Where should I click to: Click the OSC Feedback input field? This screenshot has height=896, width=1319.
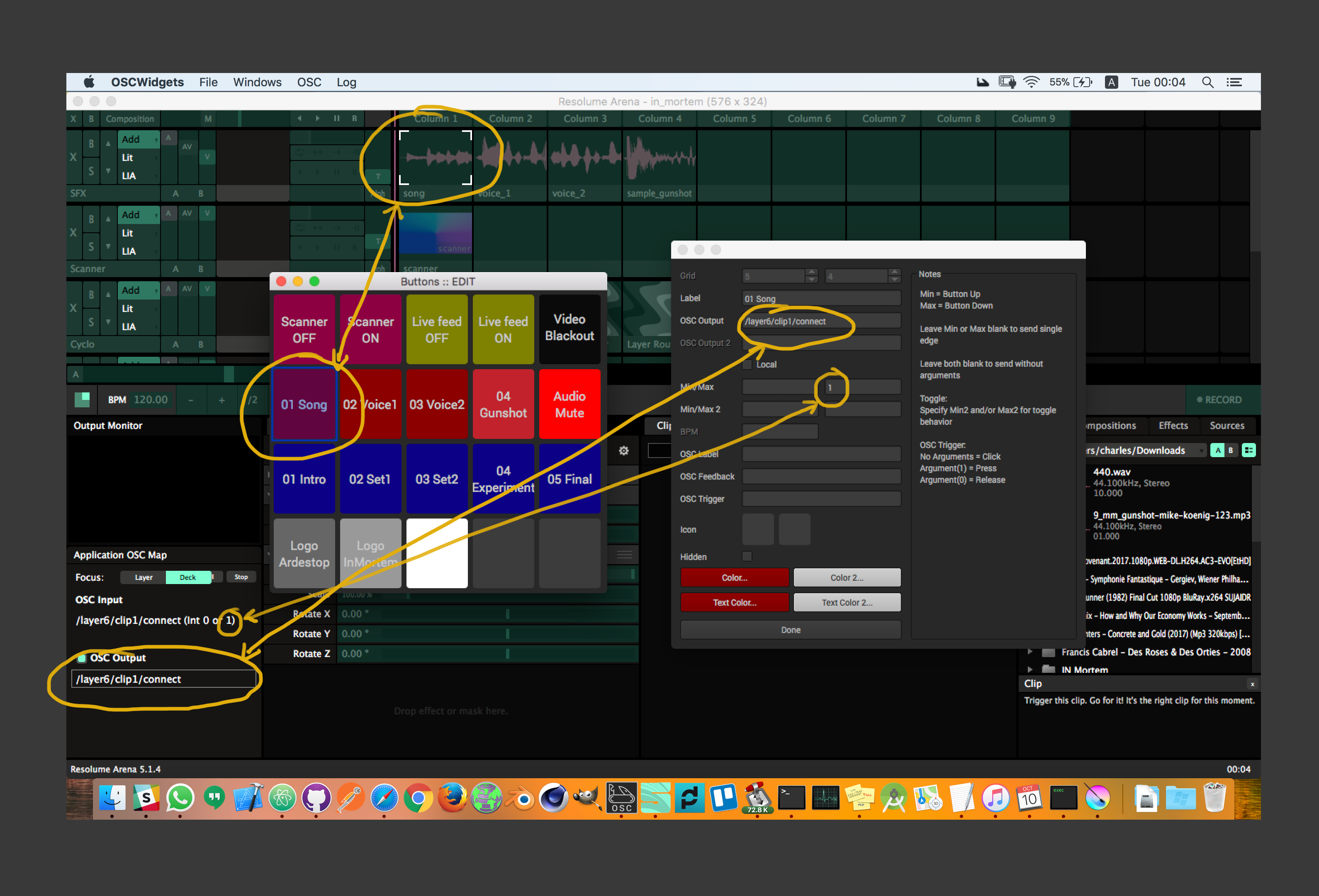click(821, 476)
